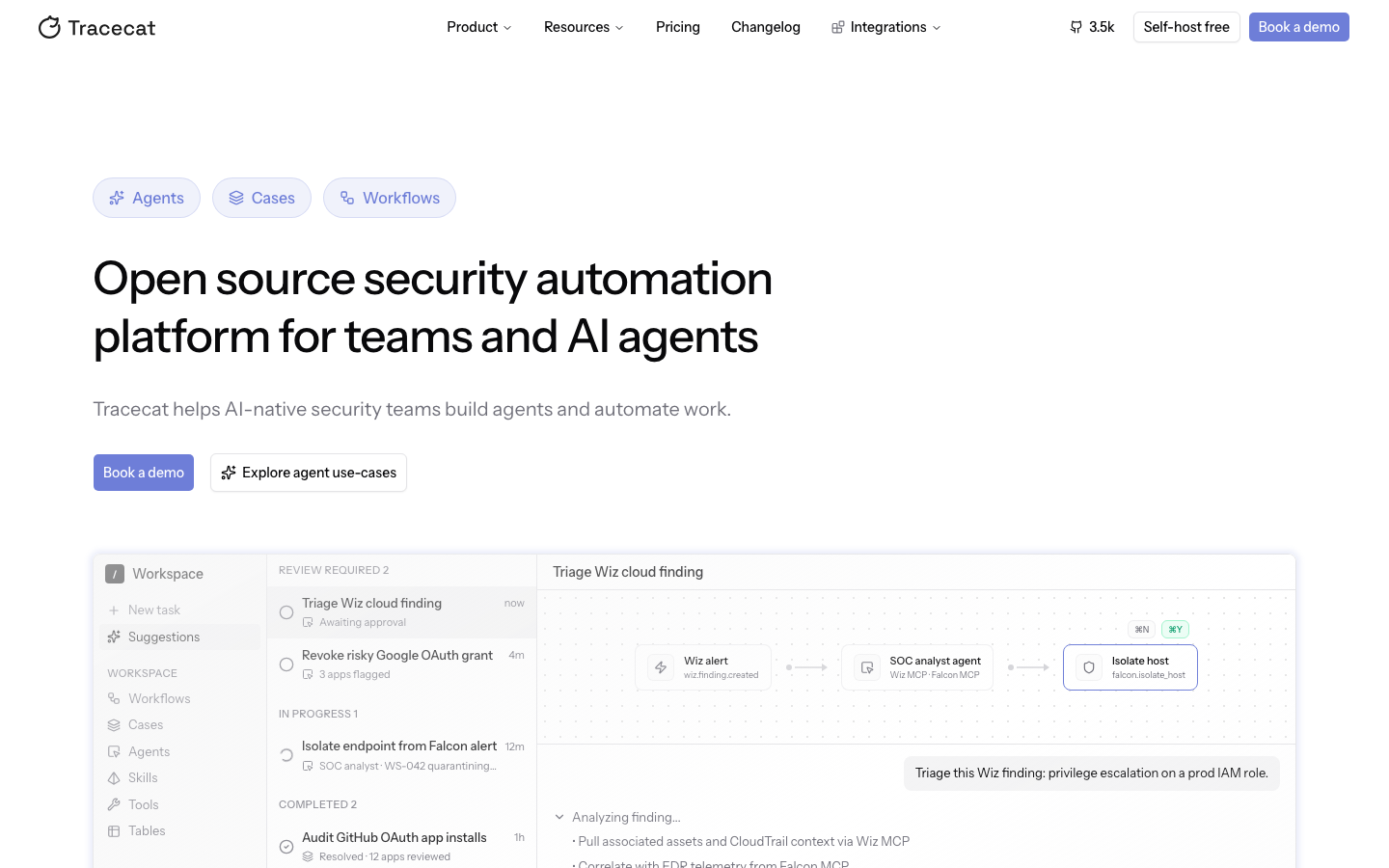Switch to the Workflows pill tab
Screen dimensions: 1389x868
point(390,198)
